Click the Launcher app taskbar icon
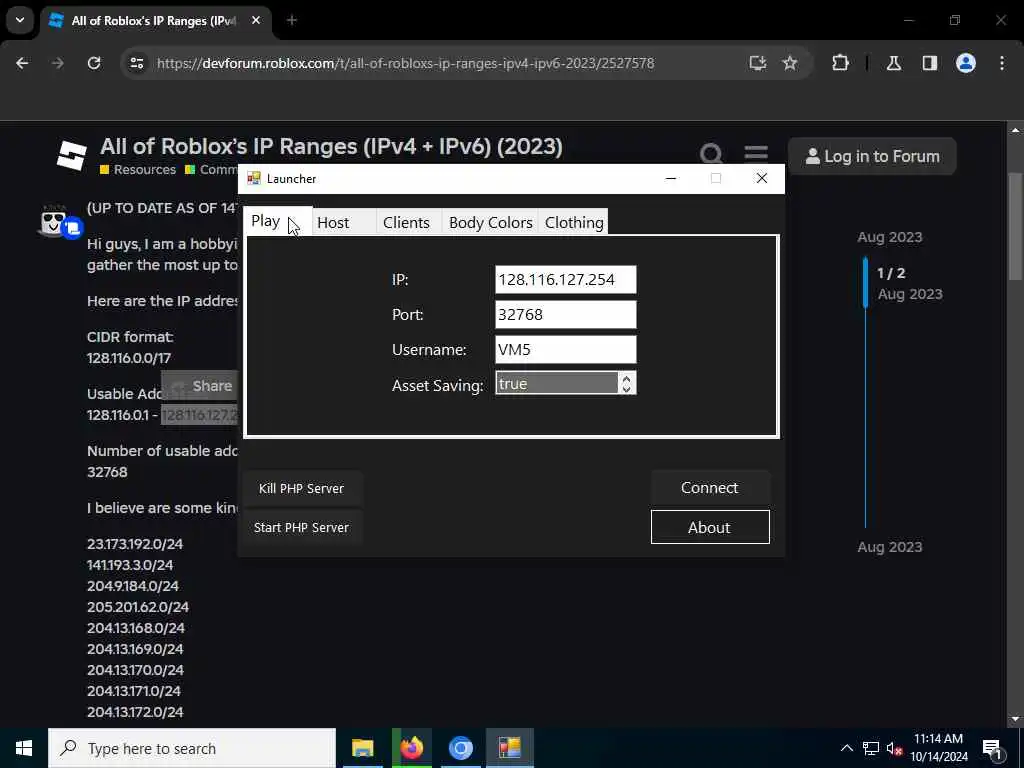 pyautogui.click(x=509, y=748)
